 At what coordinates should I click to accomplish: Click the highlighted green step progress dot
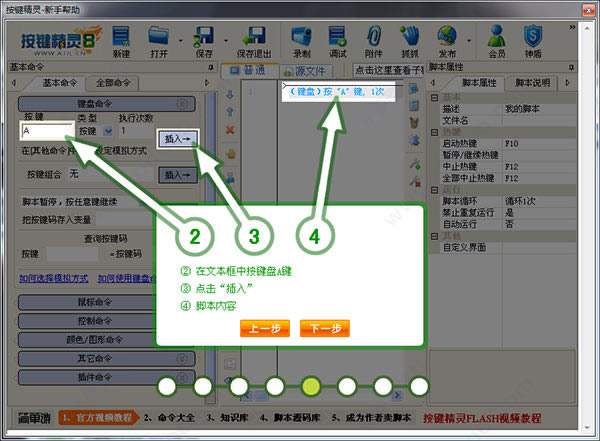point(311,387)
